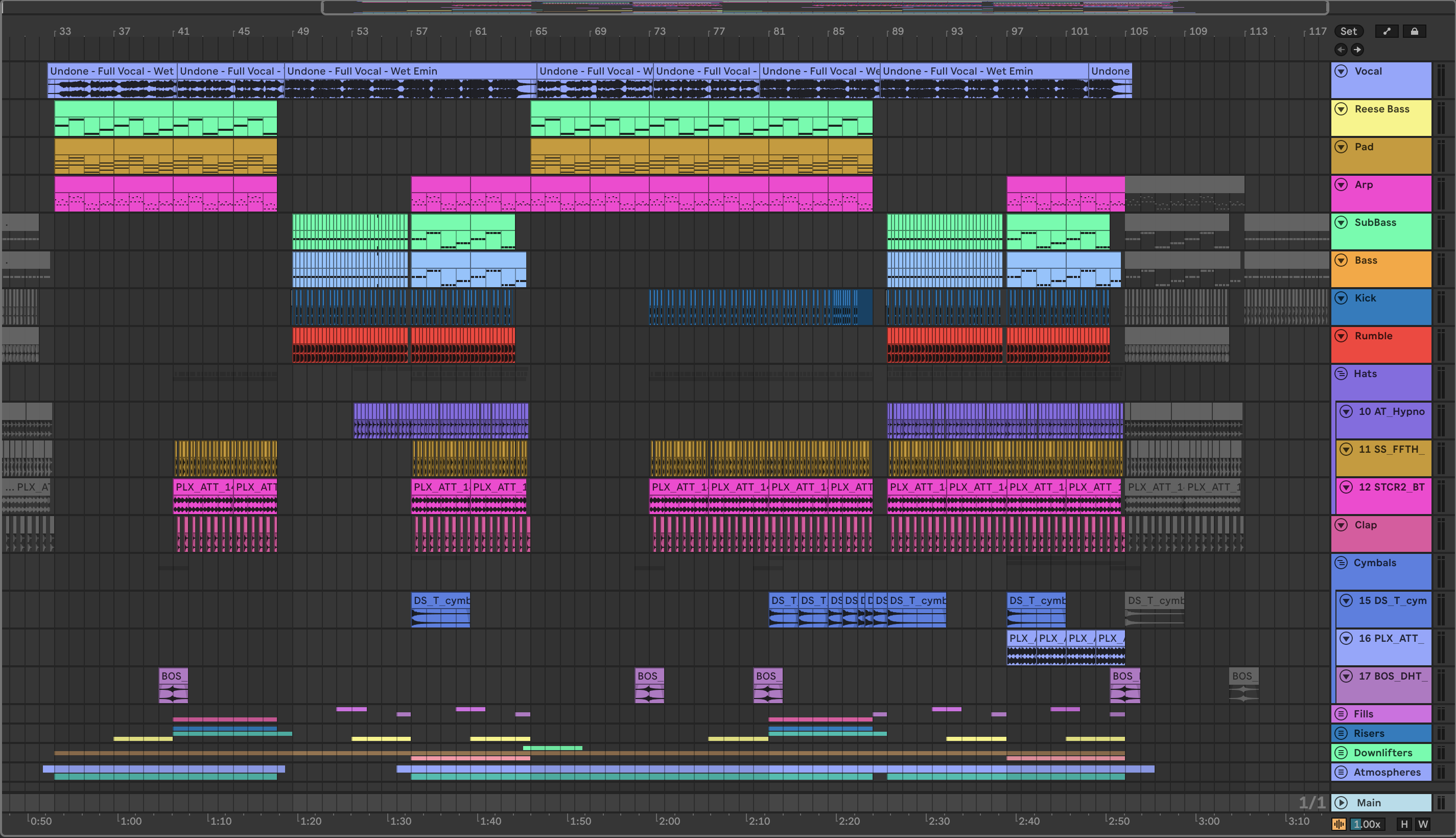Toggle Optimize Arrangement Width (W) button

(1423, 824)
